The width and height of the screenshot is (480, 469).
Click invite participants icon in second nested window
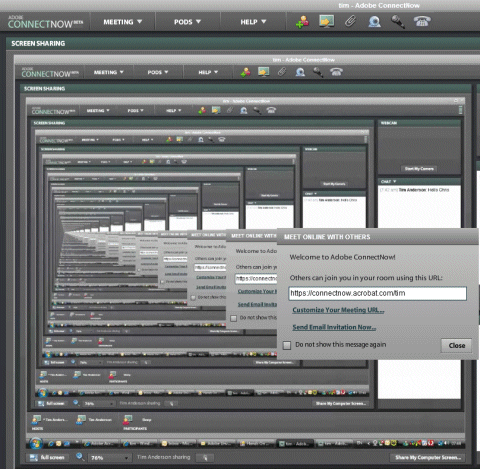coord(202,110)
